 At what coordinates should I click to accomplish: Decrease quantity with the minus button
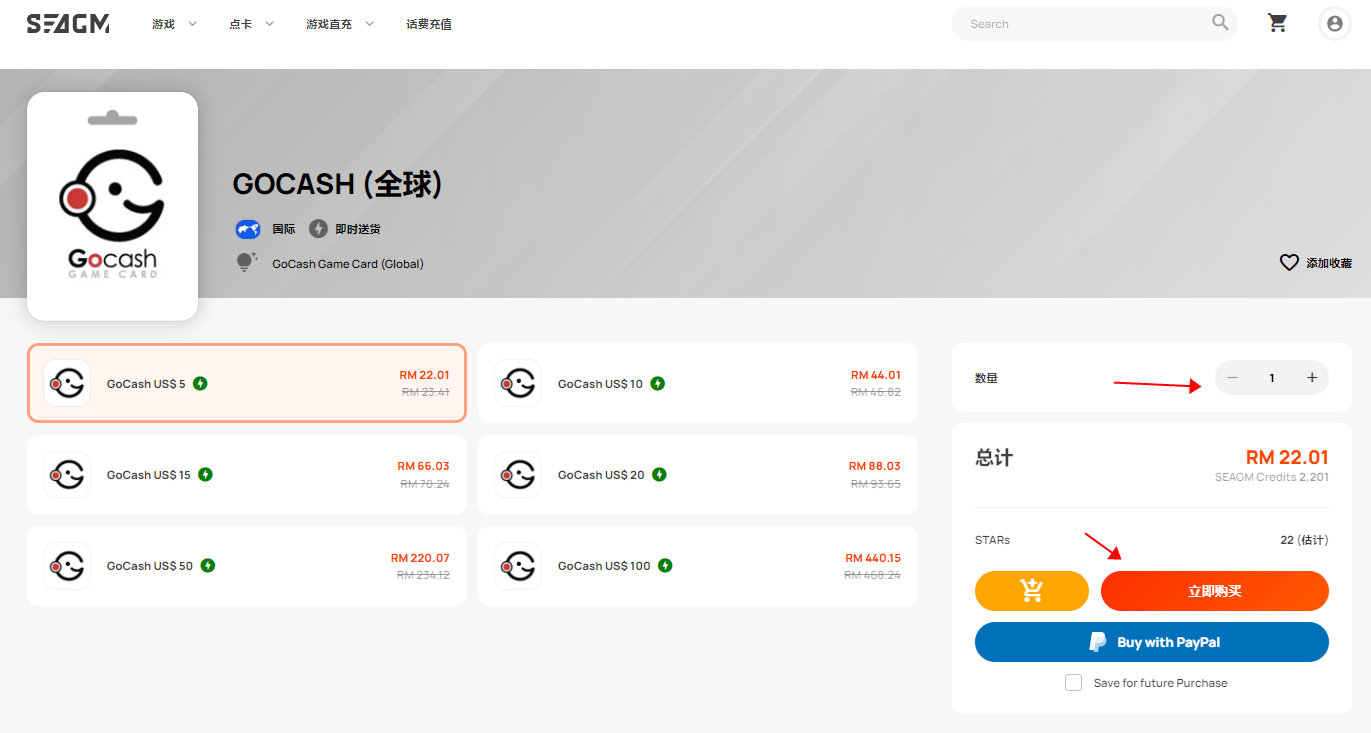coord(1232,377)
